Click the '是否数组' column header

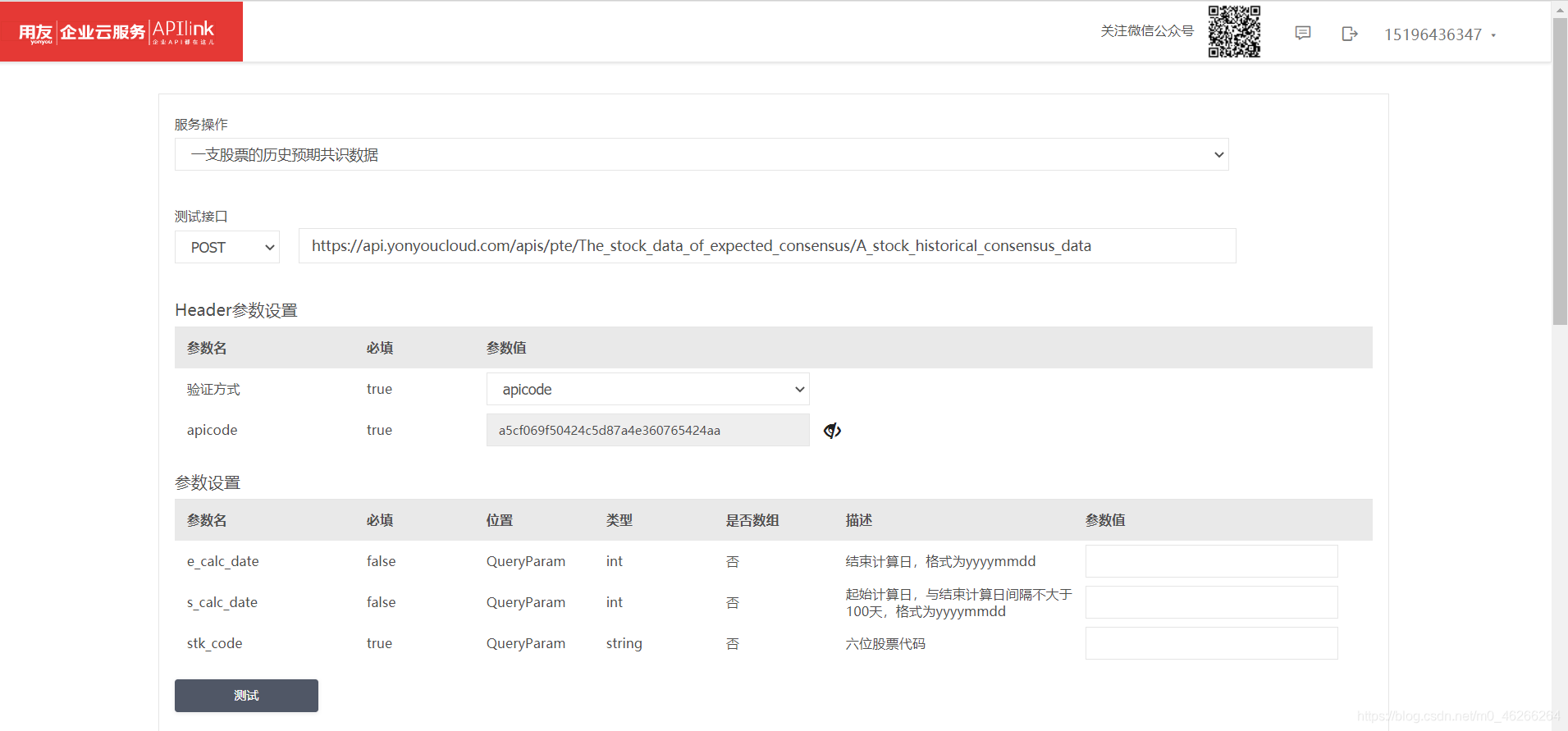click(752, 520)
